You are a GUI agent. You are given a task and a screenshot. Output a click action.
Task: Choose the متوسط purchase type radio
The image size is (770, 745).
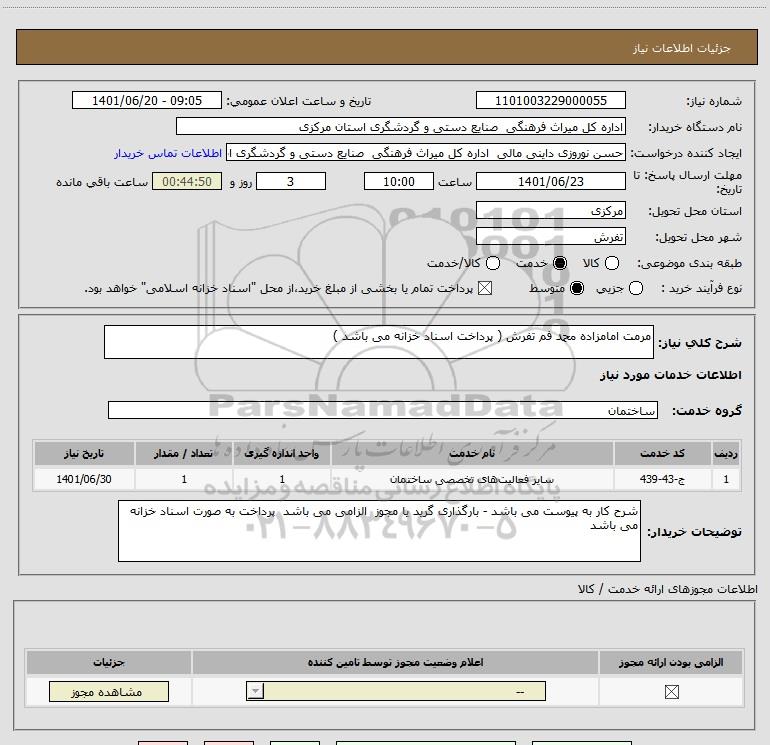(x=577, y=288)
